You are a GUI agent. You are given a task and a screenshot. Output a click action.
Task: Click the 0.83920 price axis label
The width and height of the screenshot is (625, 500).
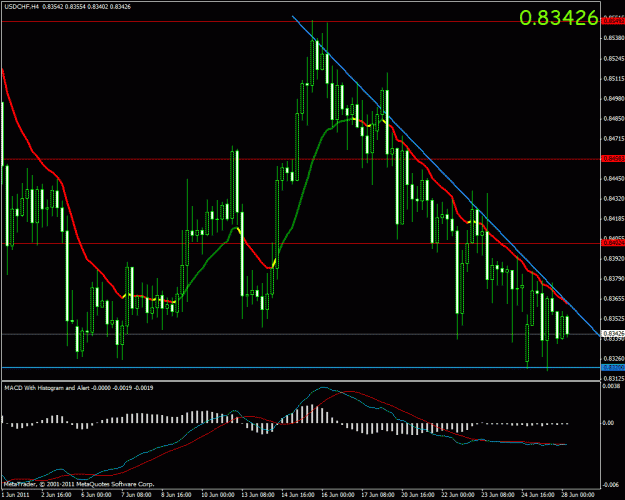point(613,258)
